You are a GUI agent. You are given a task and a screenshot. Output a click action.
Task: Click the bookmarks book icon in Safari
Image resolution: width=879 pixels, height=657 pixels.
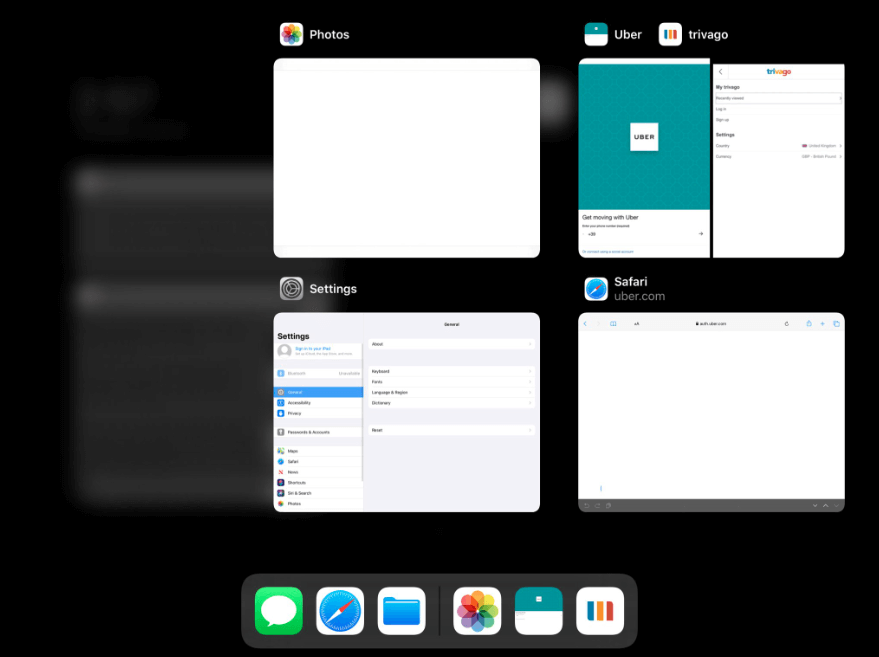(613, 323)
